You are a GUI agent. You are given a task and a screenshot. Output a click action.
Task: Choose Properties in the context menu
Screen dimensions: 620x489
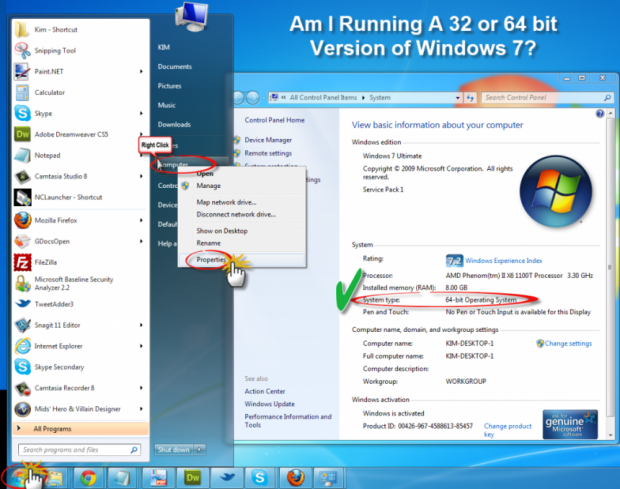click(x=210, y=259)
